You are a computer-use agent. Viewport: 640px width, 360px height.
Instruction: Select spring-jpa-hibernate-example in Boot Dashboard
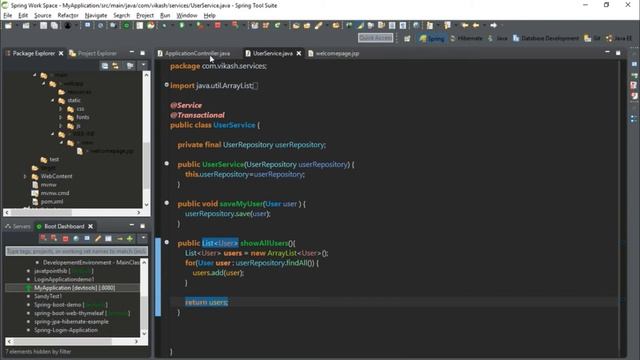71,322
